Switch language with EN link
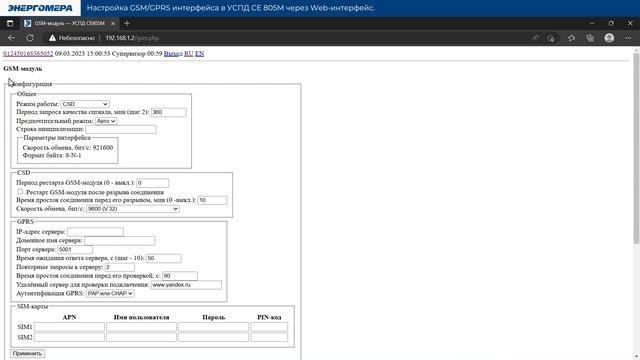 pos(199,53)
